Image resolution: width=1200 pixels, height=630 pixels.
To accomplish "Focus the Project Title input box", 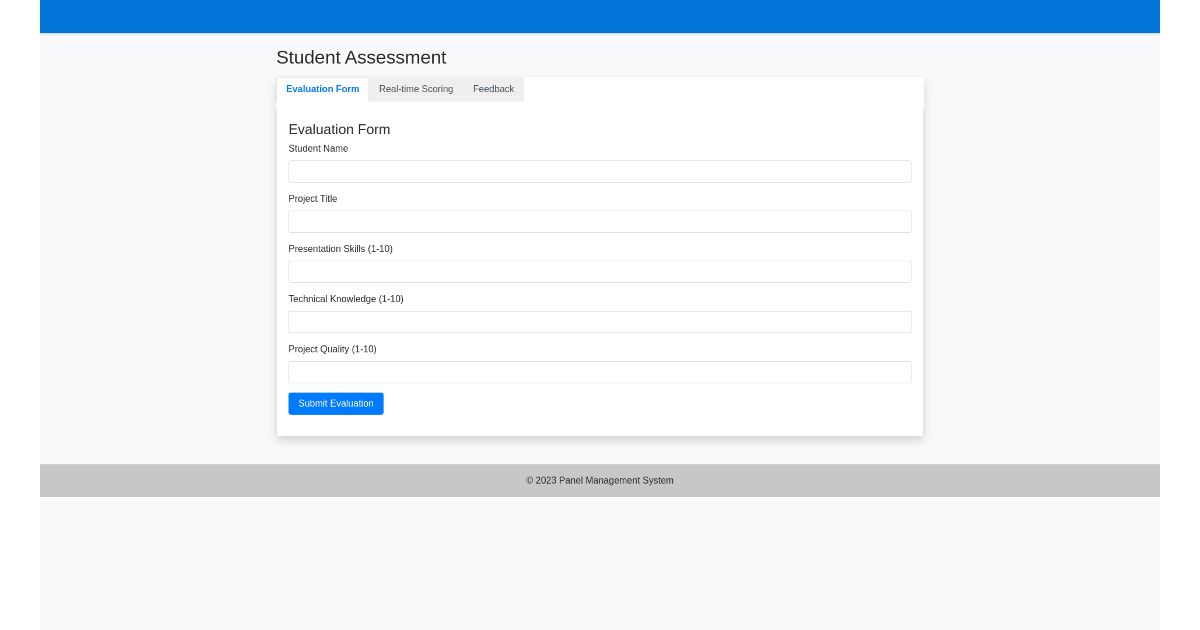I will click(x=599, y=221).
